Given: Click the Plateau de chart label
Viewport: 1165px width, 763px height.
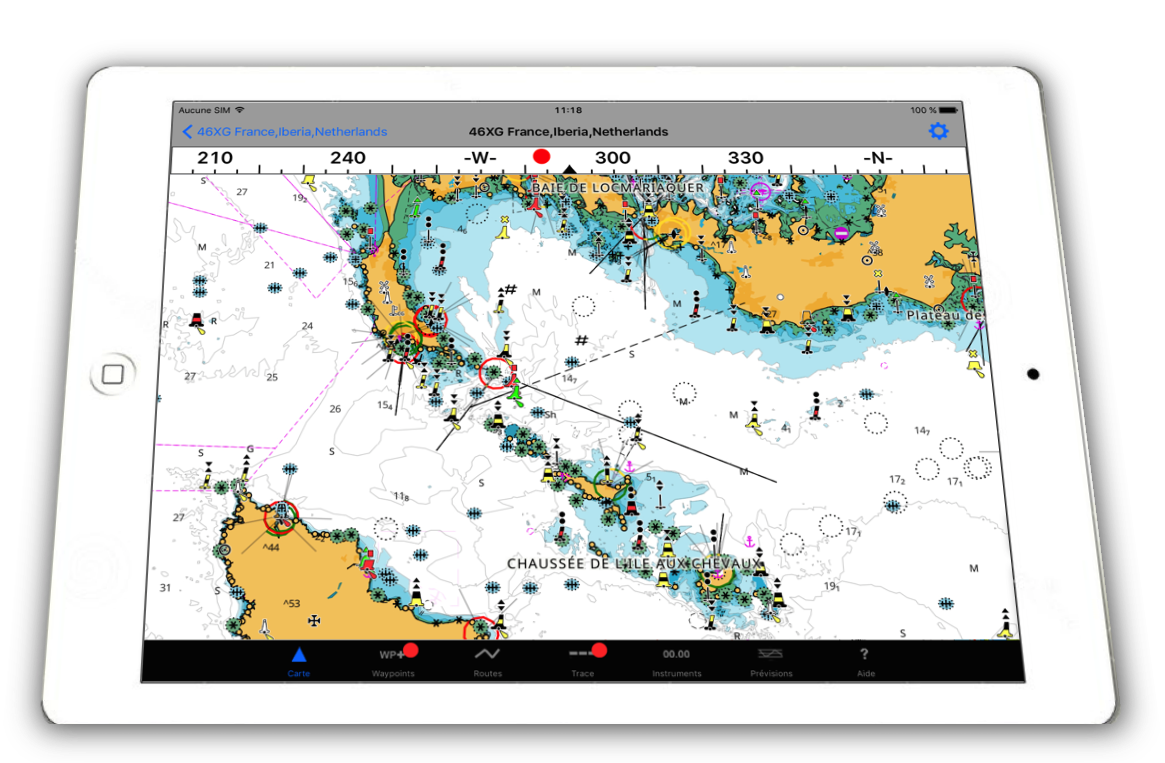Looking at the screenshot, I should click(x=944, y=315).
